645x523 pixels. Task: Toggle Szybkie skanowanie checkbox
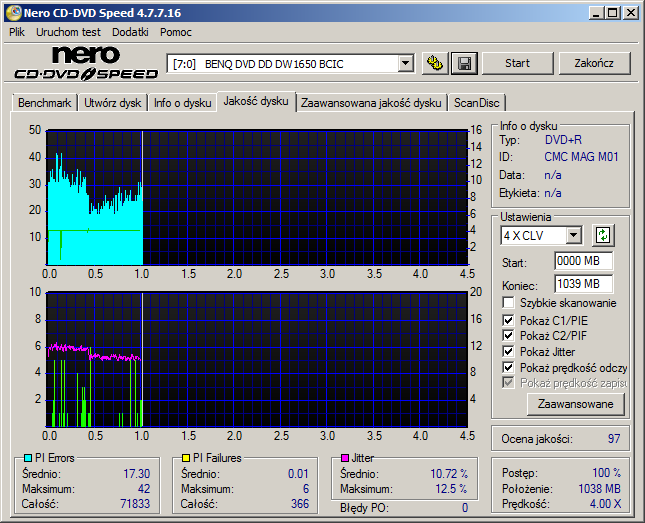[x=508, y=303]
